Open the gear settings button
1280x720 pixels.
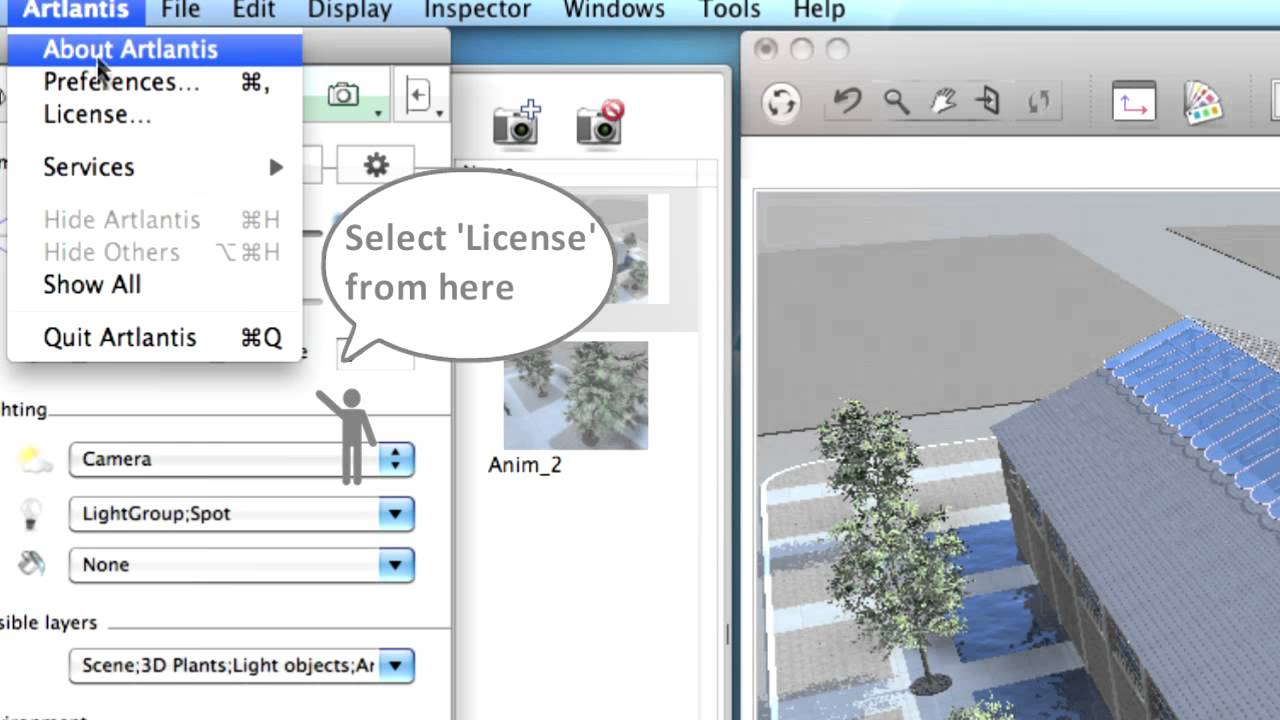(376, 165)
